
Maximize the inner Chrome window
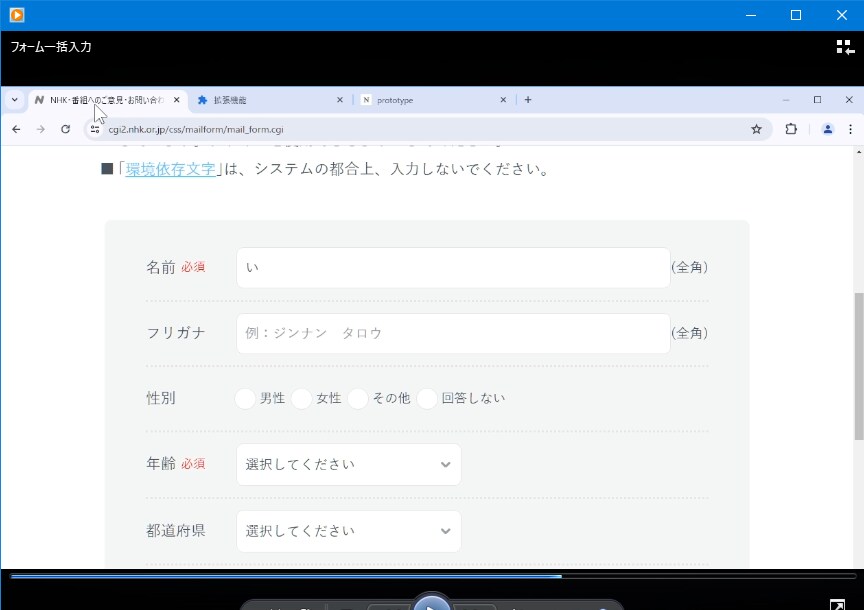(817, 100)
